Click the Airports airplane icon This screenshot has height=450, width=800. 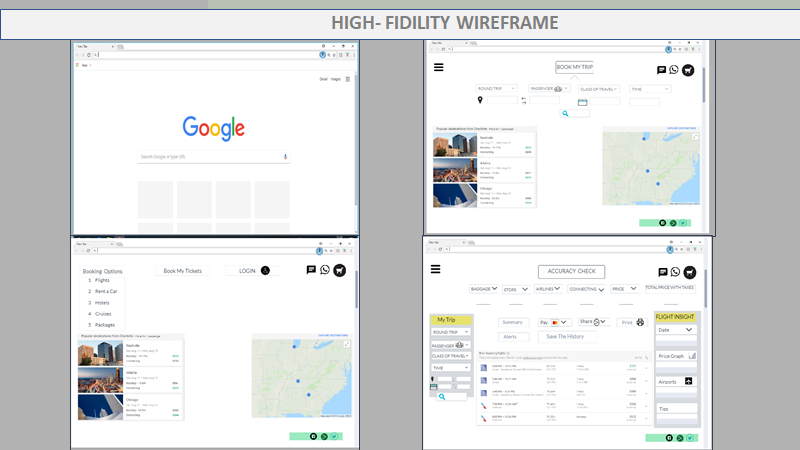(x=689, y=382)
